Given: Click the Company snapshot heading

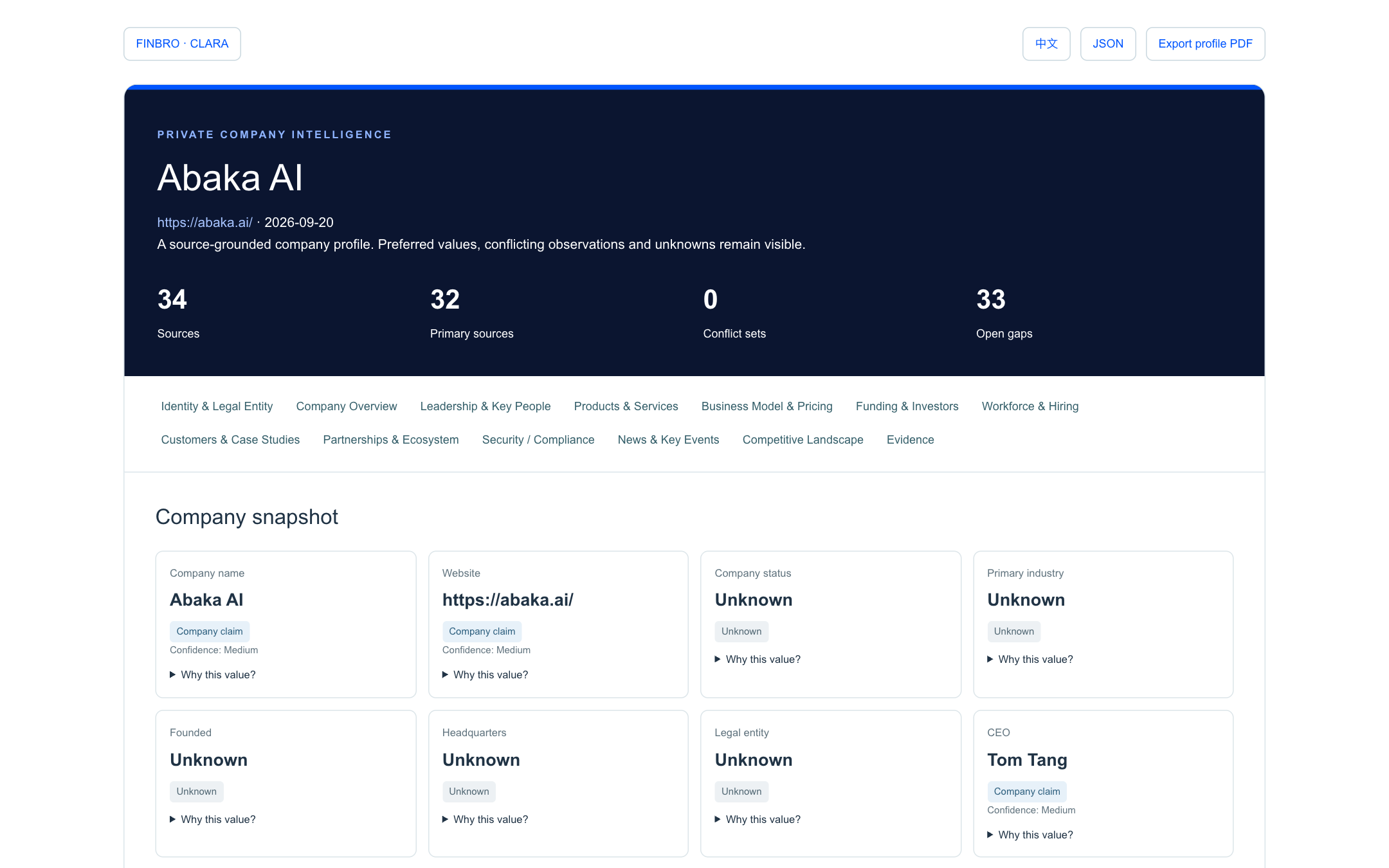Looking at the screenshot, I should (x=246, y=517).
